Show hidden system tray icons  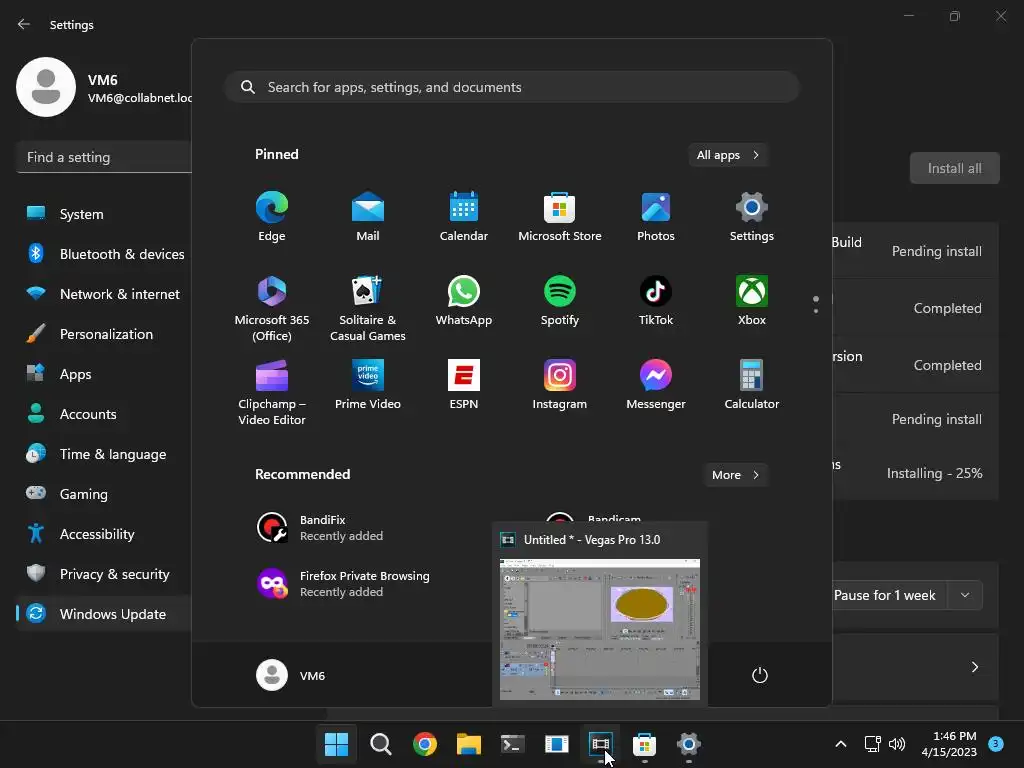tap(841, 744)
